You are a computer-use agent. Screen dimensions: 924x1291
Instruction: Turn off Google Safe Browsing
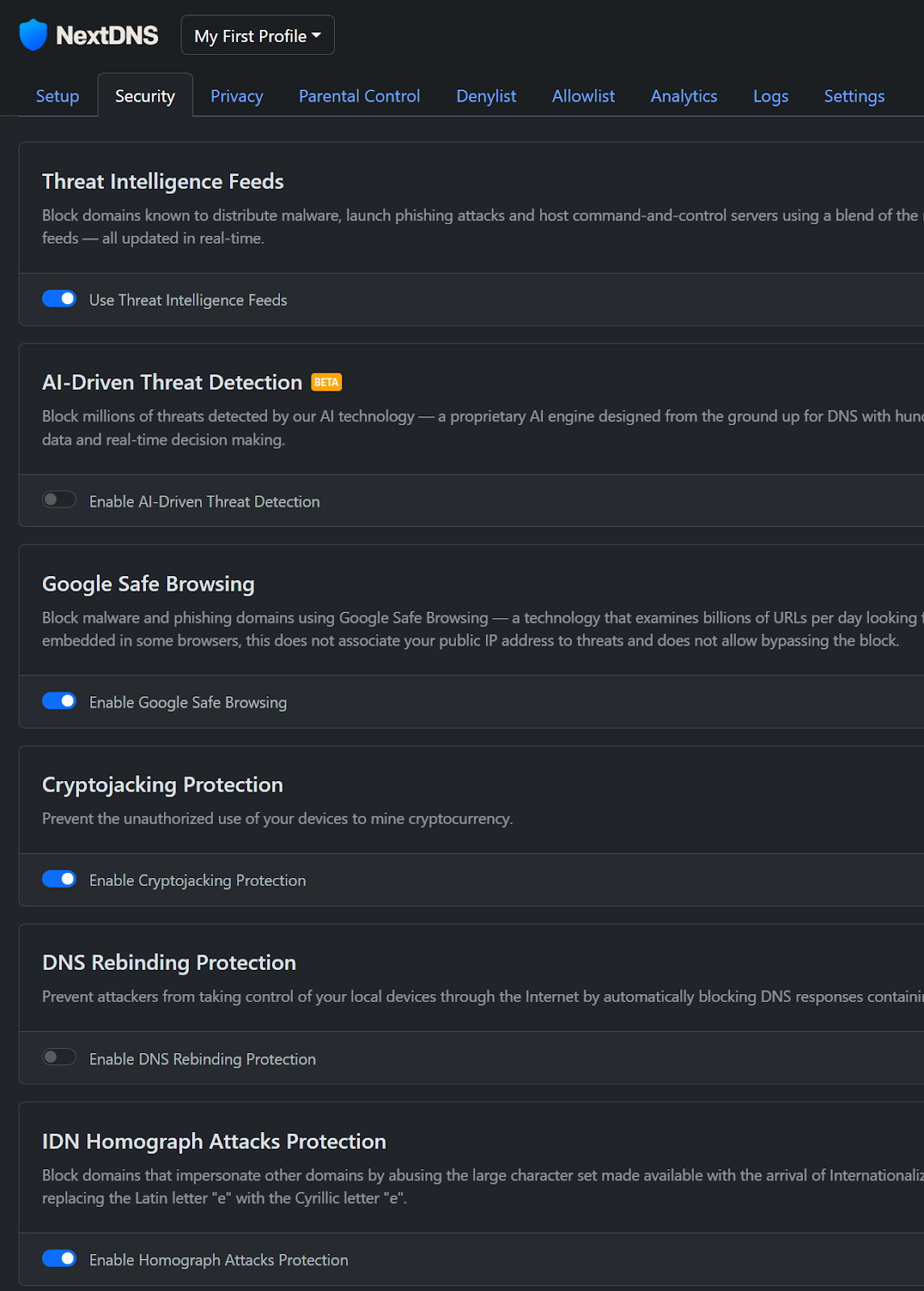[x=59, y=700]
